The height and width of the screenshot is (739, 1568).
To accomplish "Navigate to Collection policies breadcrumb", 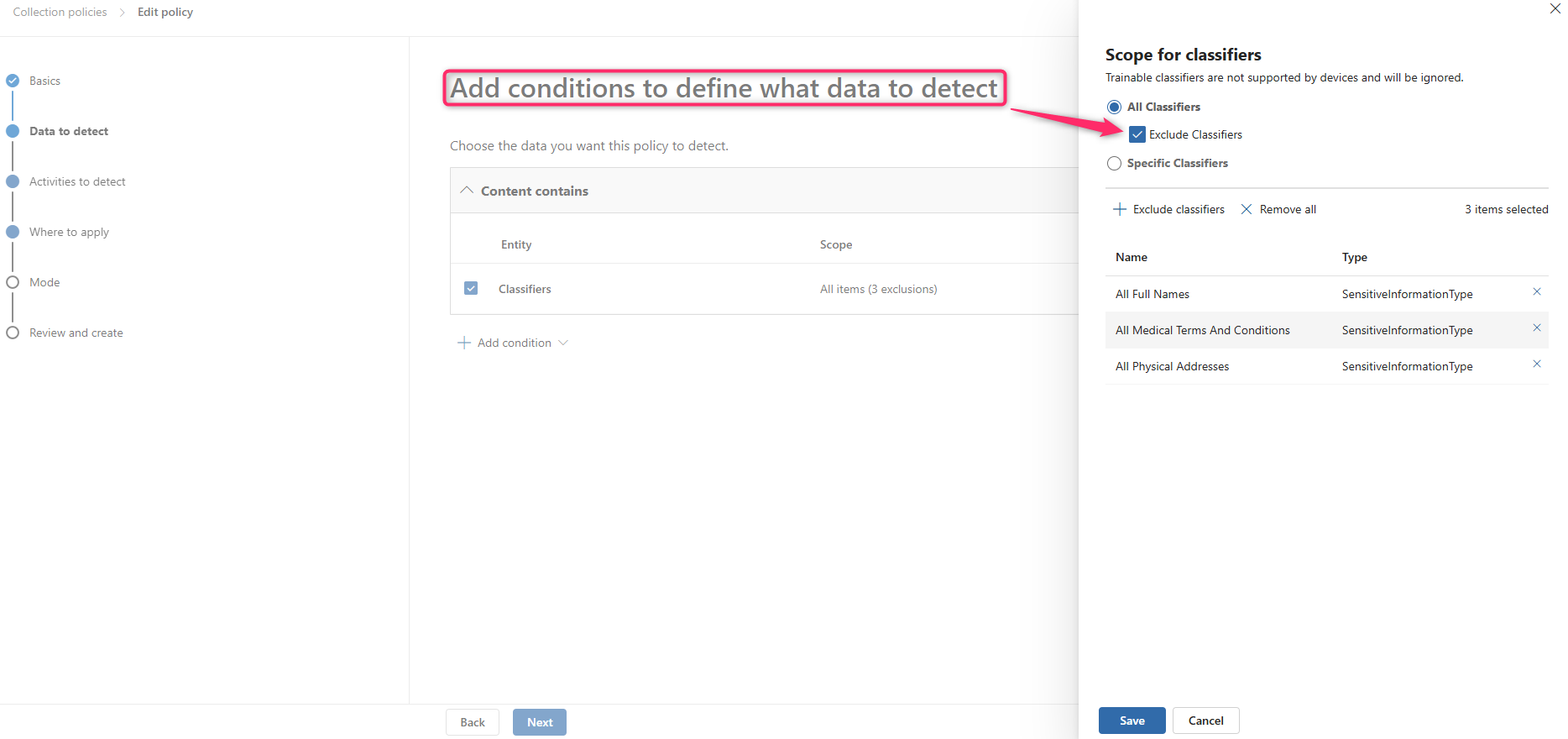I will click(60, 12).
